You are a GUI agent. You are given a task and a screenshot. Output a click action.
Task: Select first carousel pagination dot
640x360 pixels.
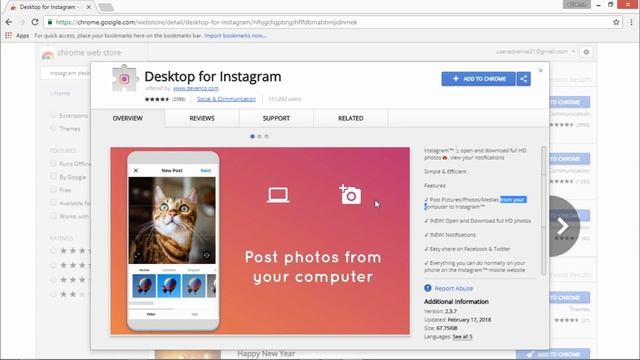coord(252,136)
